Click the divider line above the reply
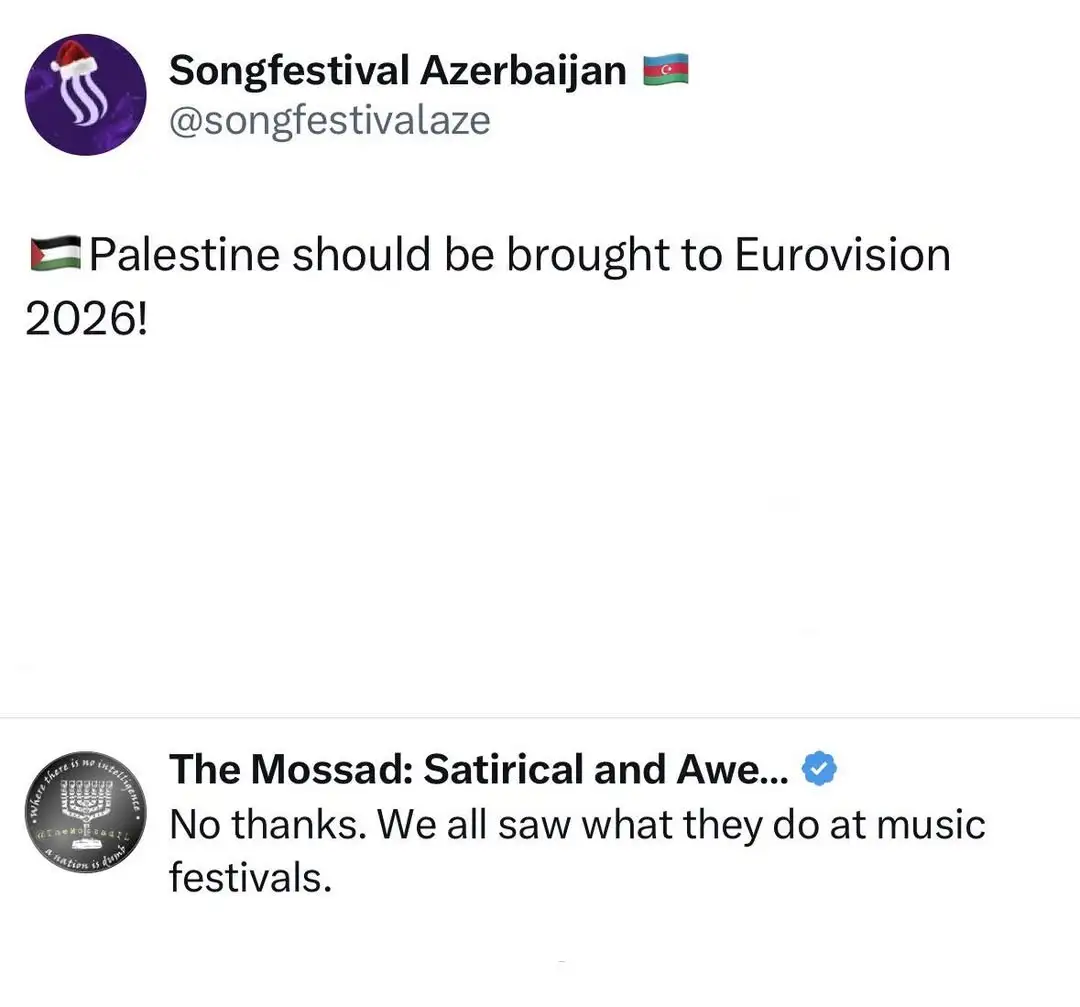The image size is (1080, 1007). pyautogui.click(x=540, y=717)
